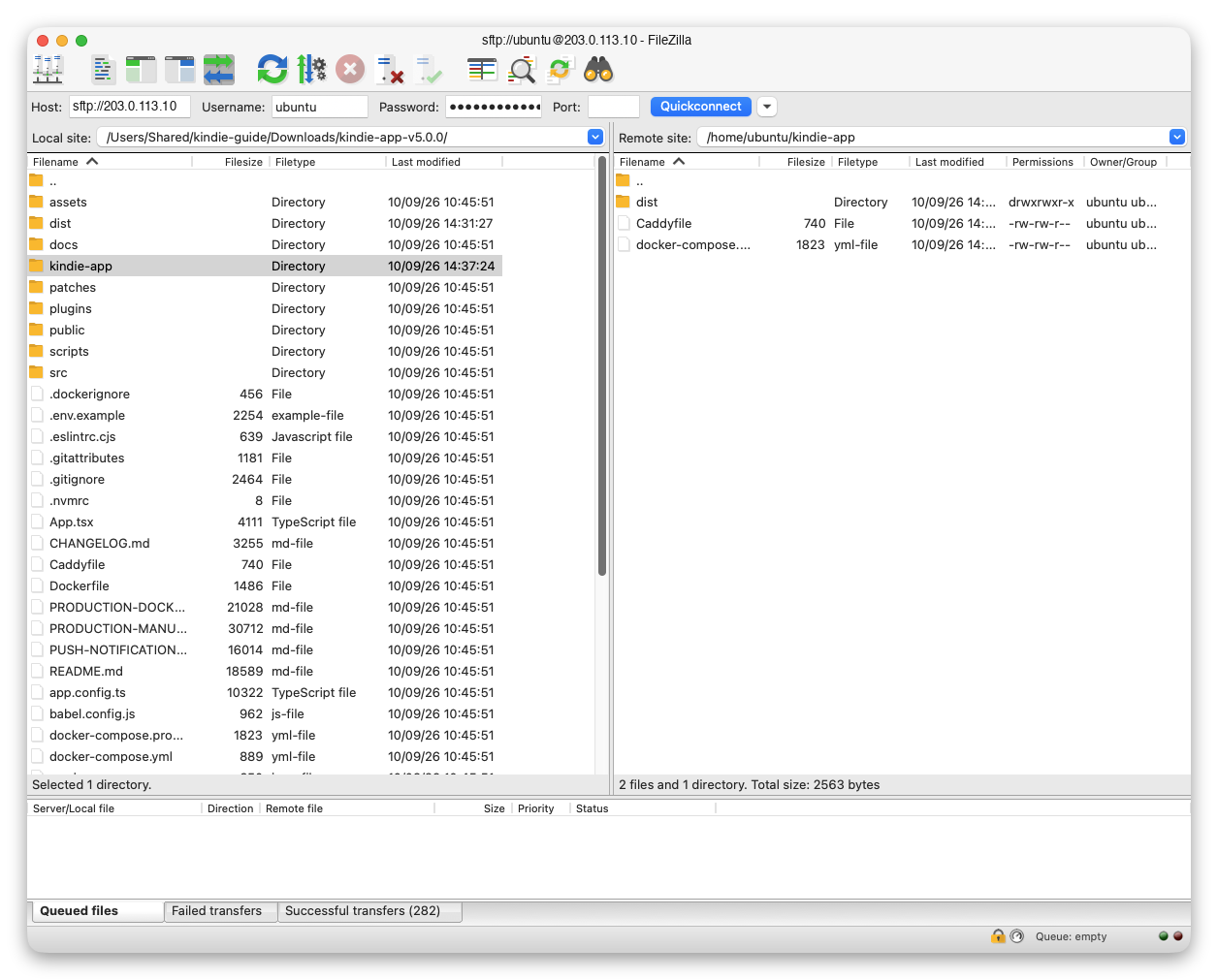Toggle message log display icon
Viewport: 1218px width, 980px height.
tap(103, 69)
